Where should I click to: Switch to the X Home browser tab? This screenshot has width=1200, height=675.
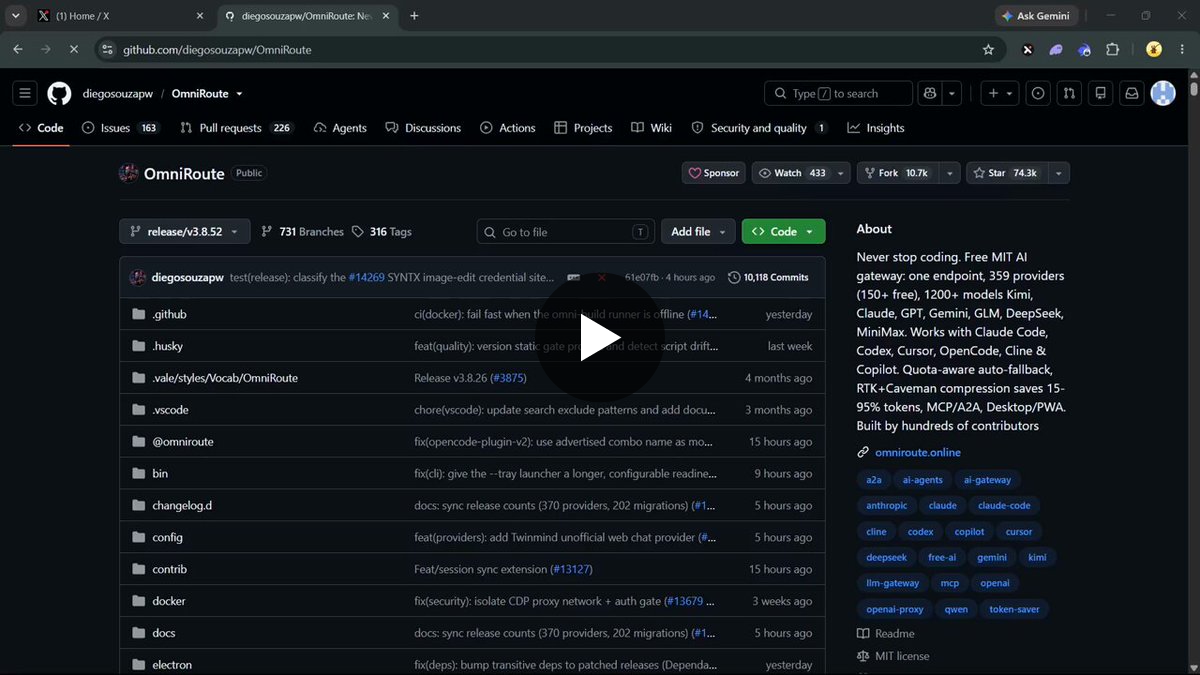coord(118,16)
